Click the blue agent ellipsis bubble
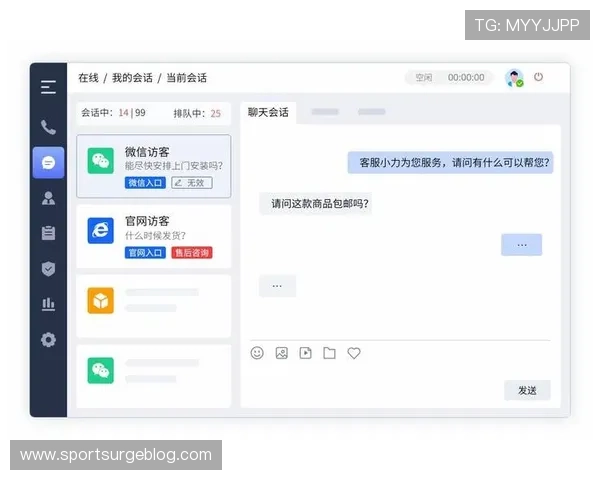 click(522, 245)
